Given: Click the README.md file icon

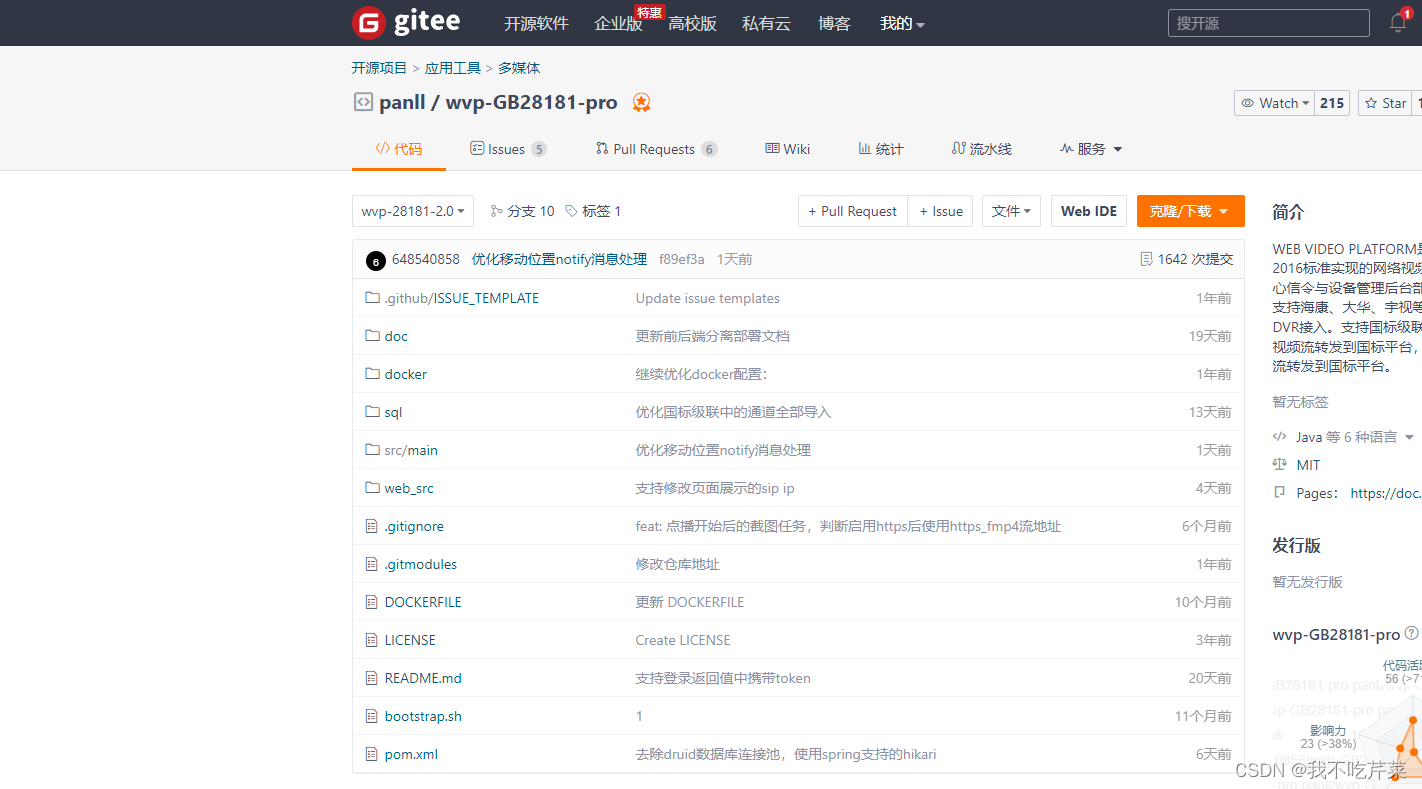Looking at the screenshot, I should click(x=372, y=678).
